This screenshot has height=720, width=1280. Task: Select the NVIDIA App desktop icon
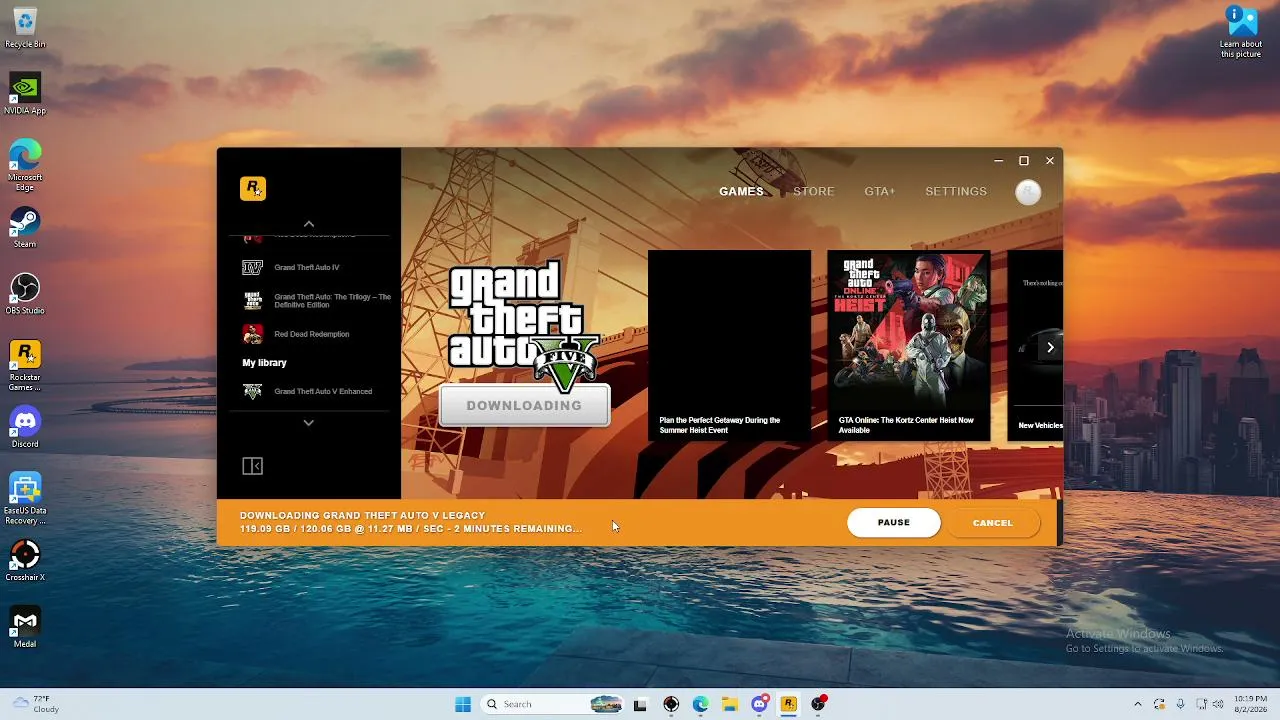point(25,95)
